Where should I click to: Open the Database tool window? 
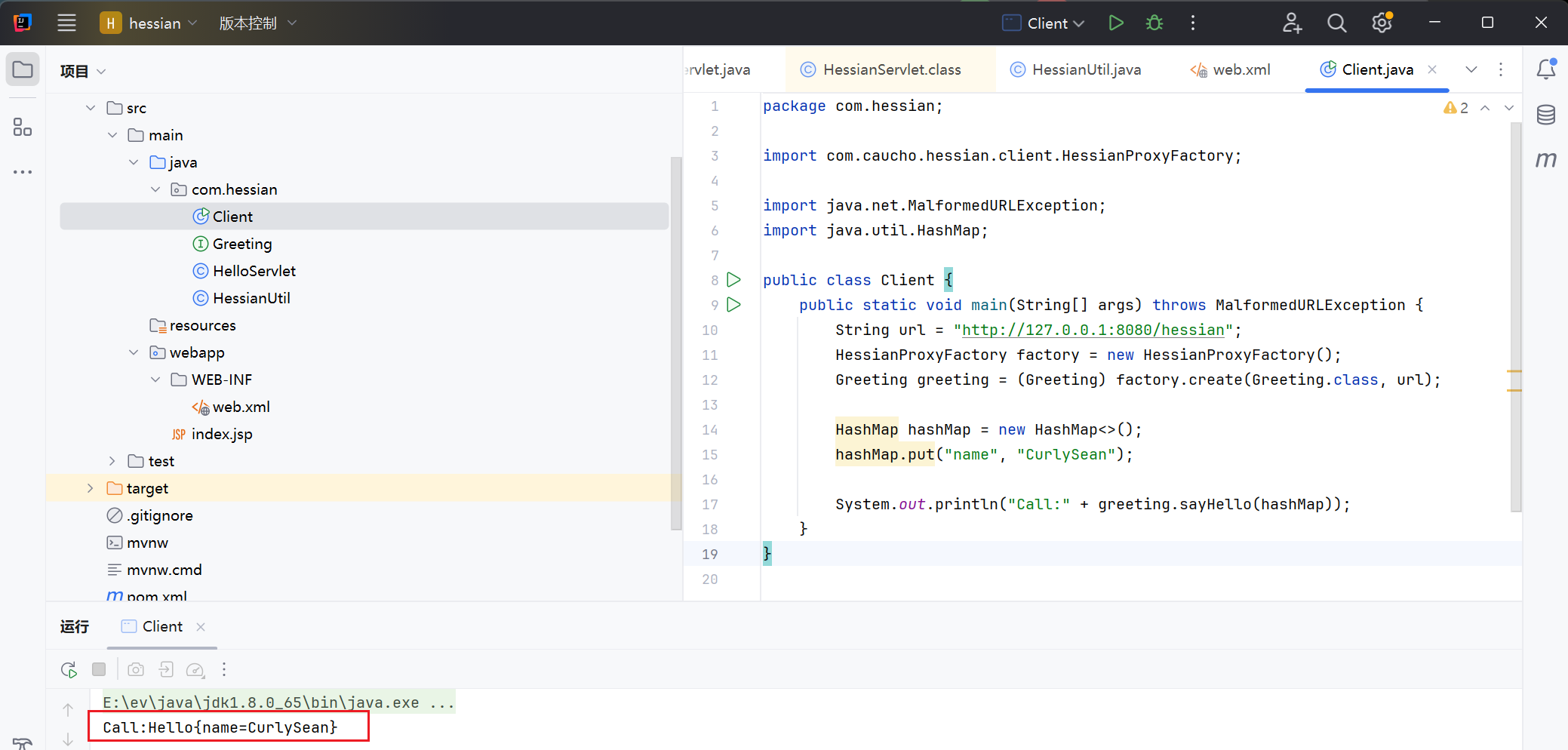coord(1545,115)
